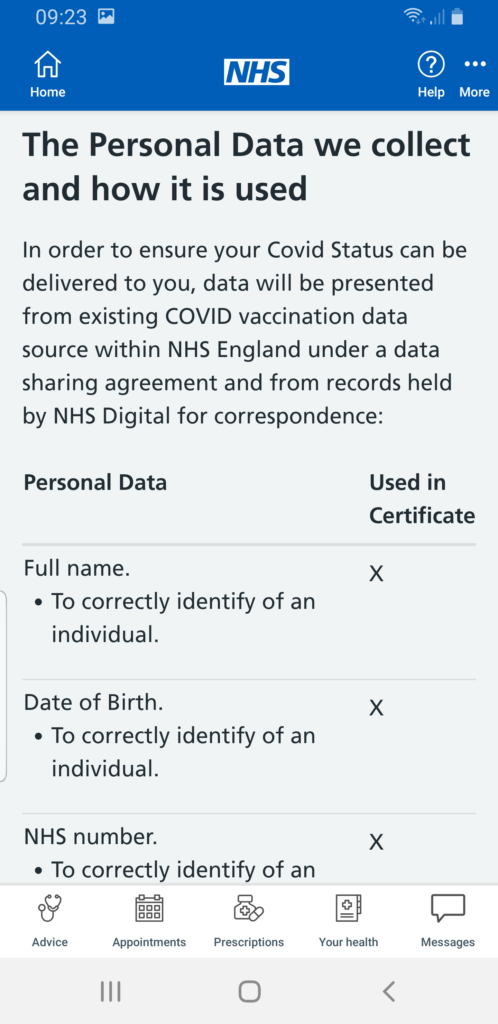Open the Your health record tab

coord(349,921)
